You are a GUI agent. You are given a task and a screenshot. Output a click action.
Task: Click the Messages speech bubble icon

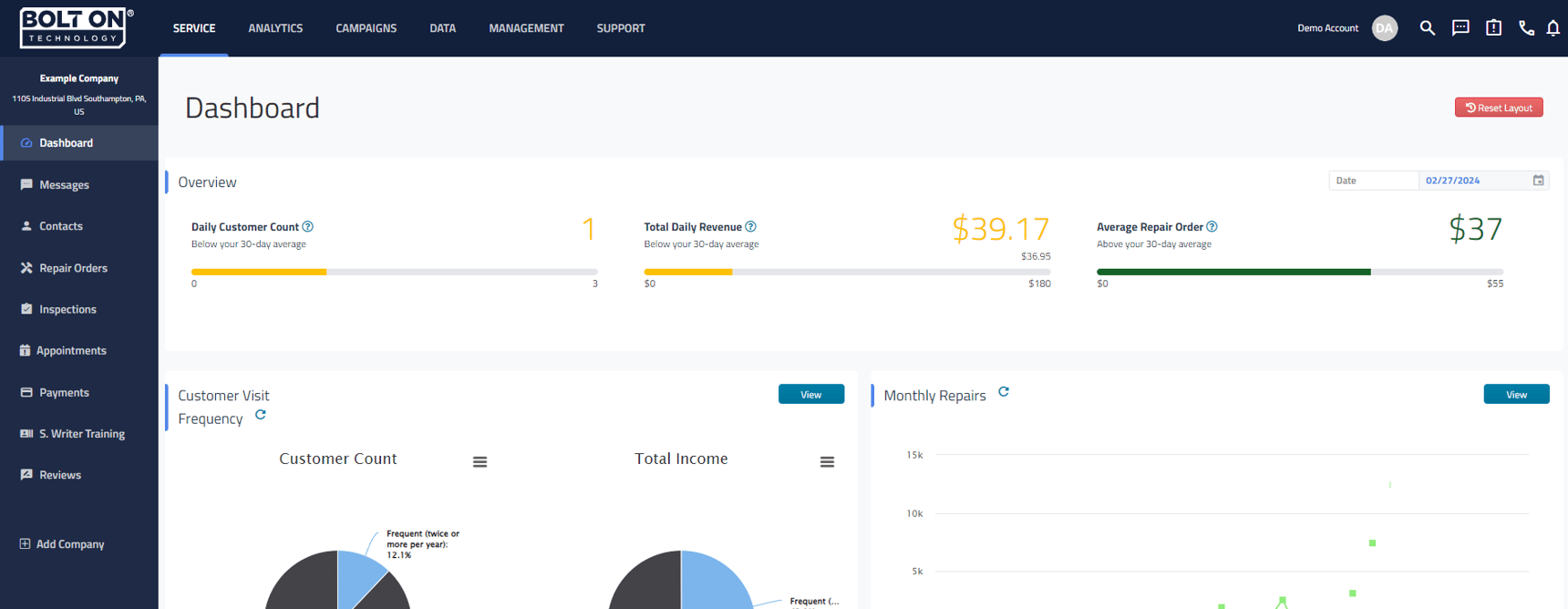point(26,184)
